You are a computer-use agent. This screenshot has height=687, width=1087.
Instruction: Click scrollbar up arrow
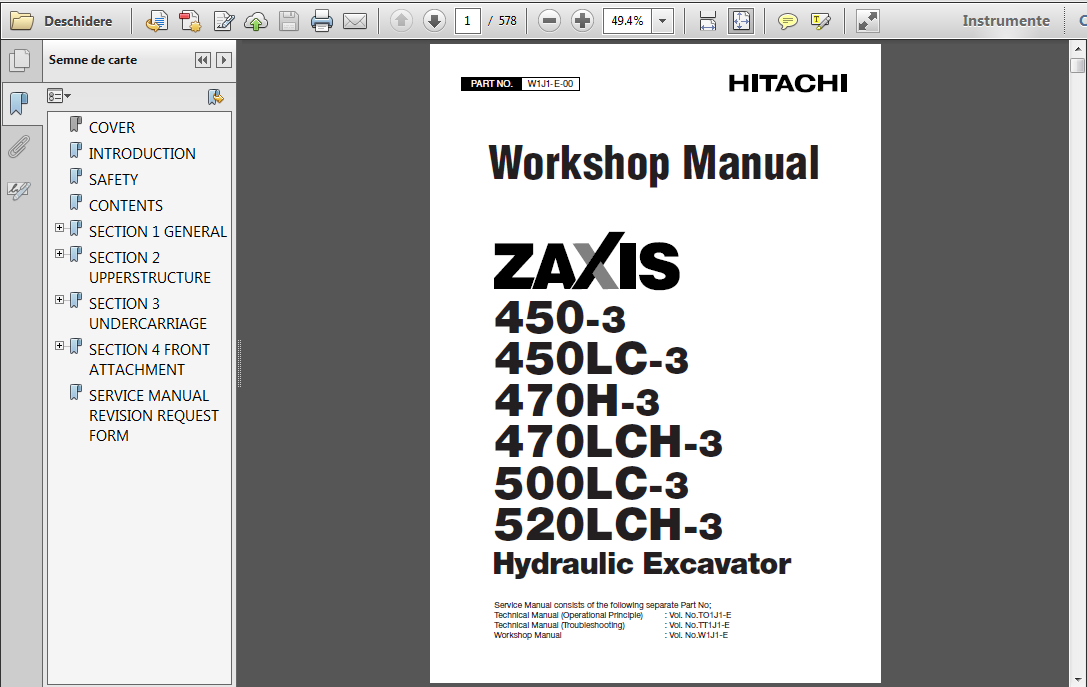pyautogui.click(x=1077, y=49)
